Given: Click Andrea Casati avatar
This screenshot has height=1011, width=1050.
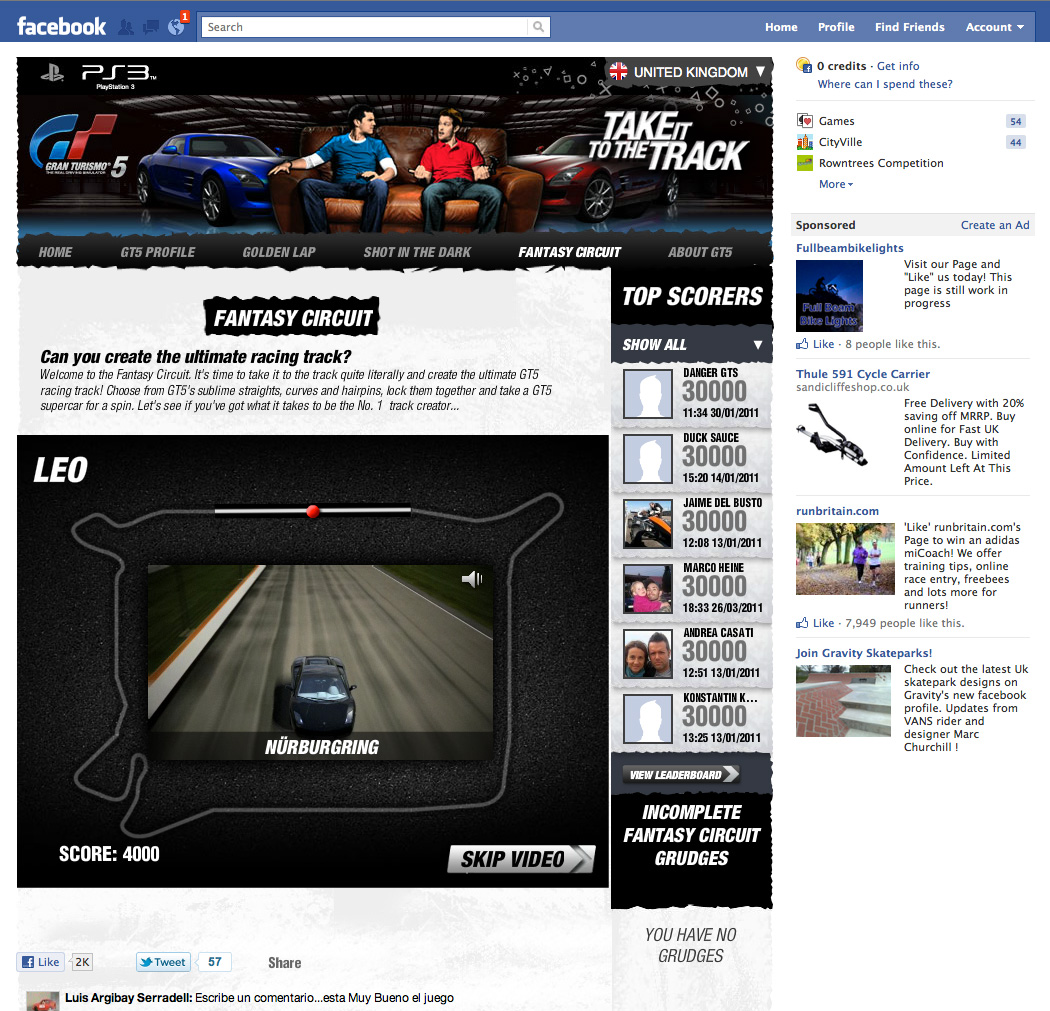Looking at the screenshot, I should pyautogui.click(x=648, y=653).
